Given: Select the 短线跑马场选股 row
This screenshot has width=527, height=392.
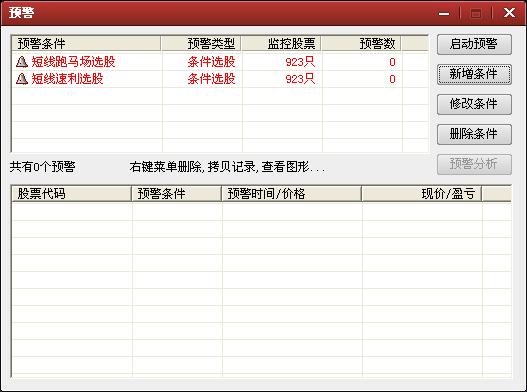Looking at the screenshot, I should coord(220,62).
